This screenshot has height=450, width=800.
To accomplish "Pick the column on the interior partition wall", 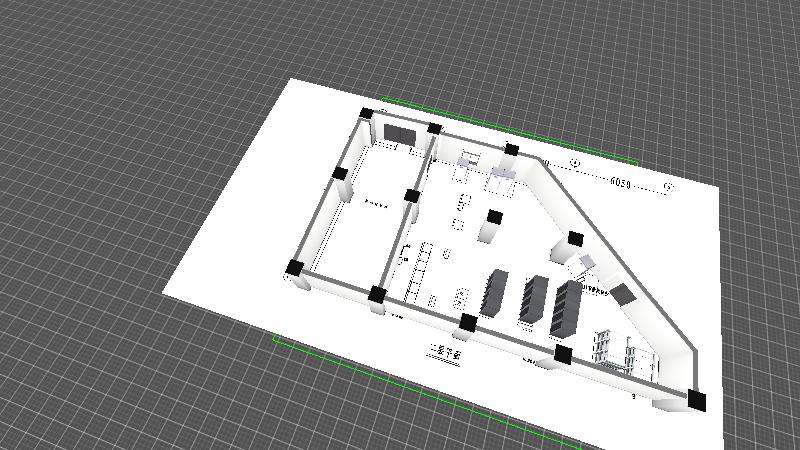I will tap(411, 196).
